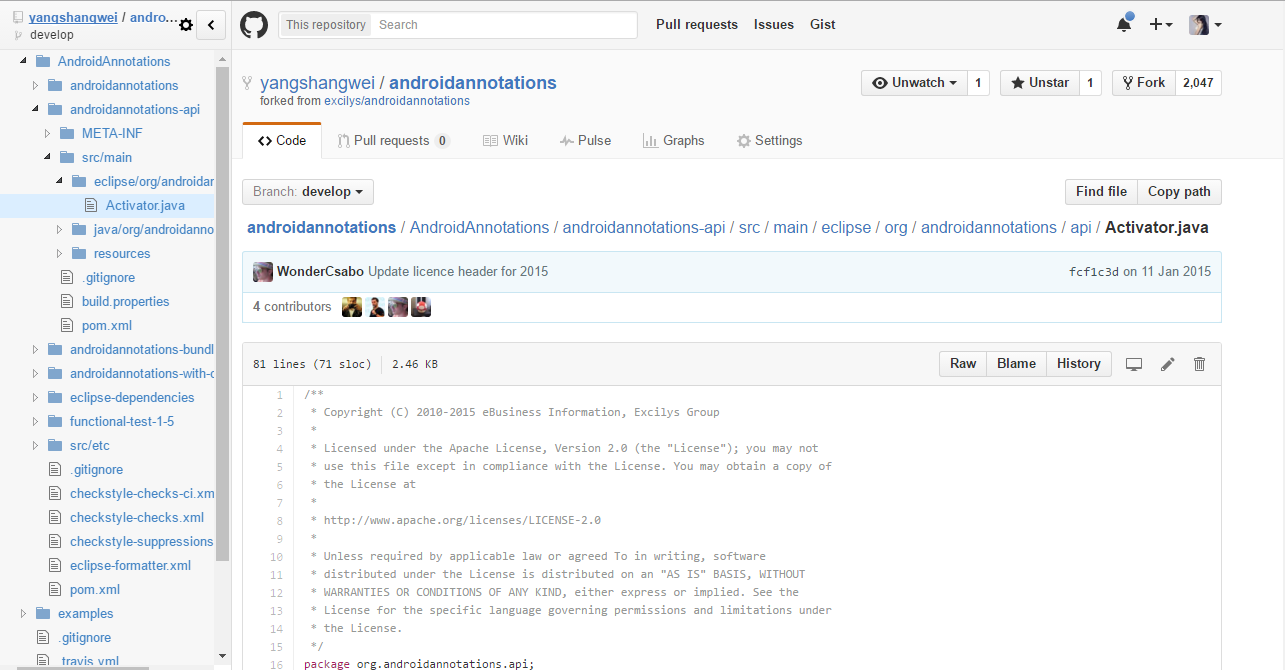1285x670 pixels.
Task: Open file in desktop monitor icon
Action: (1134, 364)
